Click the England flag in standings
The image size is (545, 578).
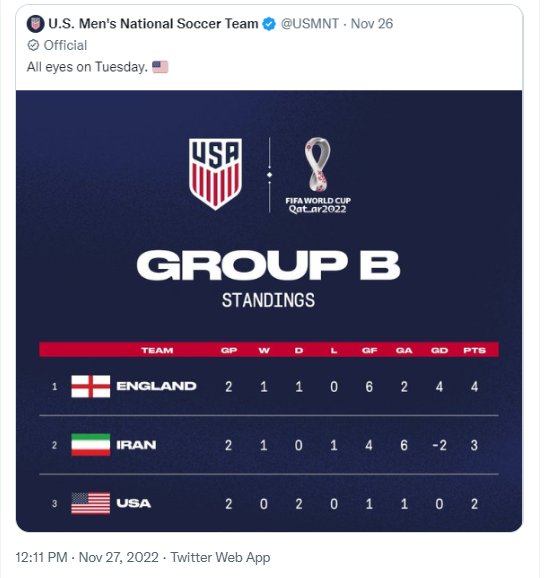pos(91,386)
